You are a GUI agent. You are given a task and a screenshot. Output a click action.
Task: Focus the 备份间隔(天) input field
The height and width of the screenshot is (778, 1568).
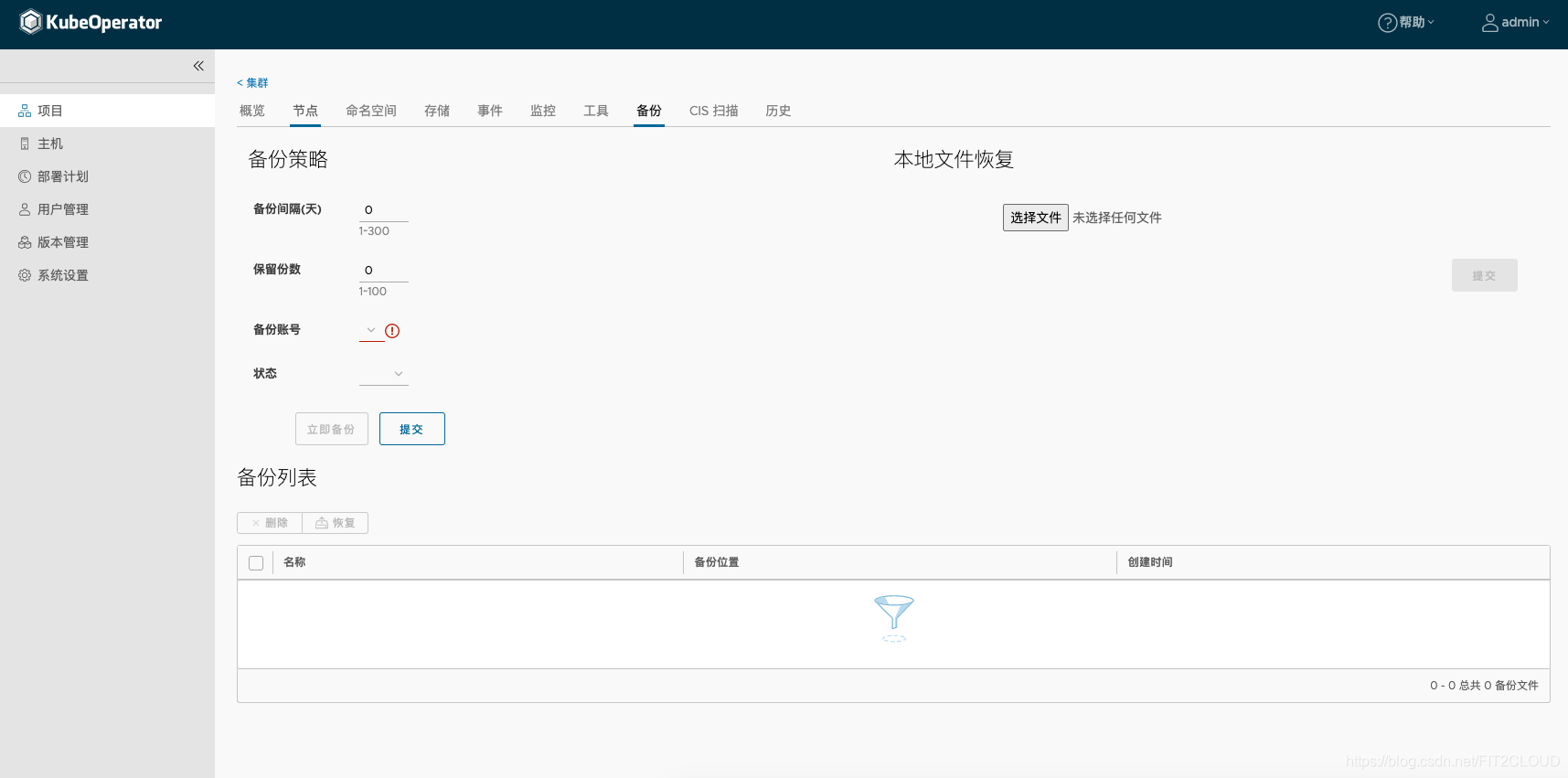[x=384, y=209]
